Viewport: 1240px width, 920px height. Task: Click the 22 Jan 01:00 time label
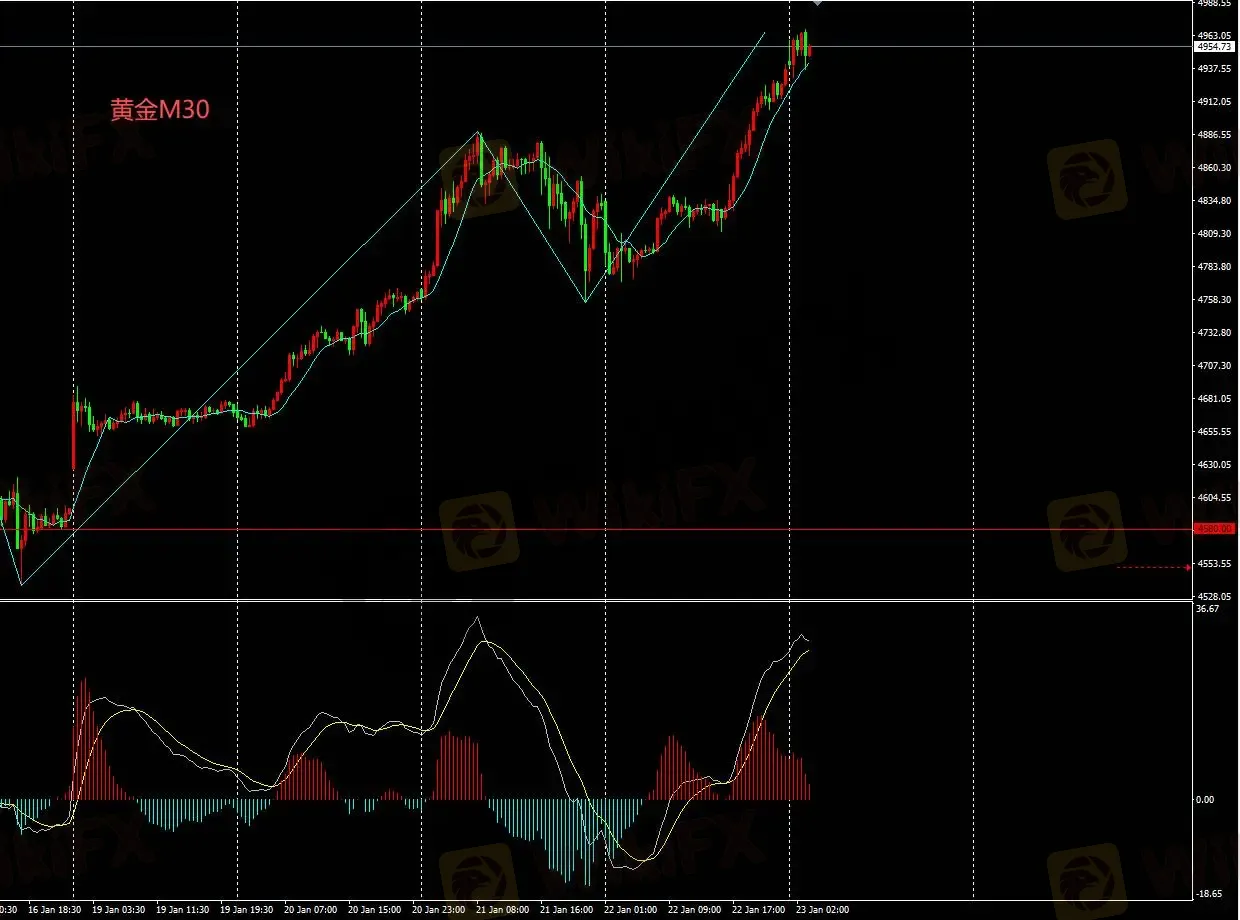point(632,910)
